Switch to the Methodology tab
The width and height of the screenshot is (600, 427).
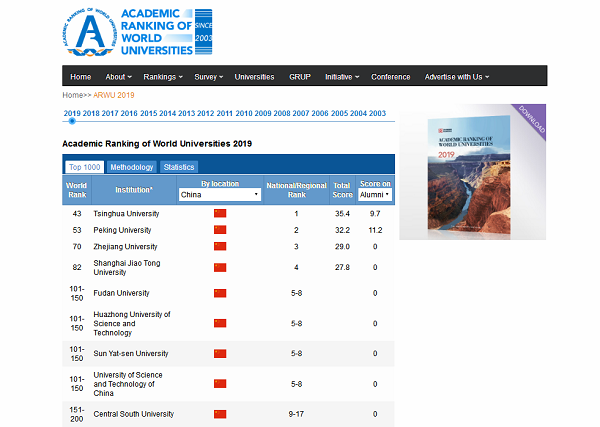point(131,167)
